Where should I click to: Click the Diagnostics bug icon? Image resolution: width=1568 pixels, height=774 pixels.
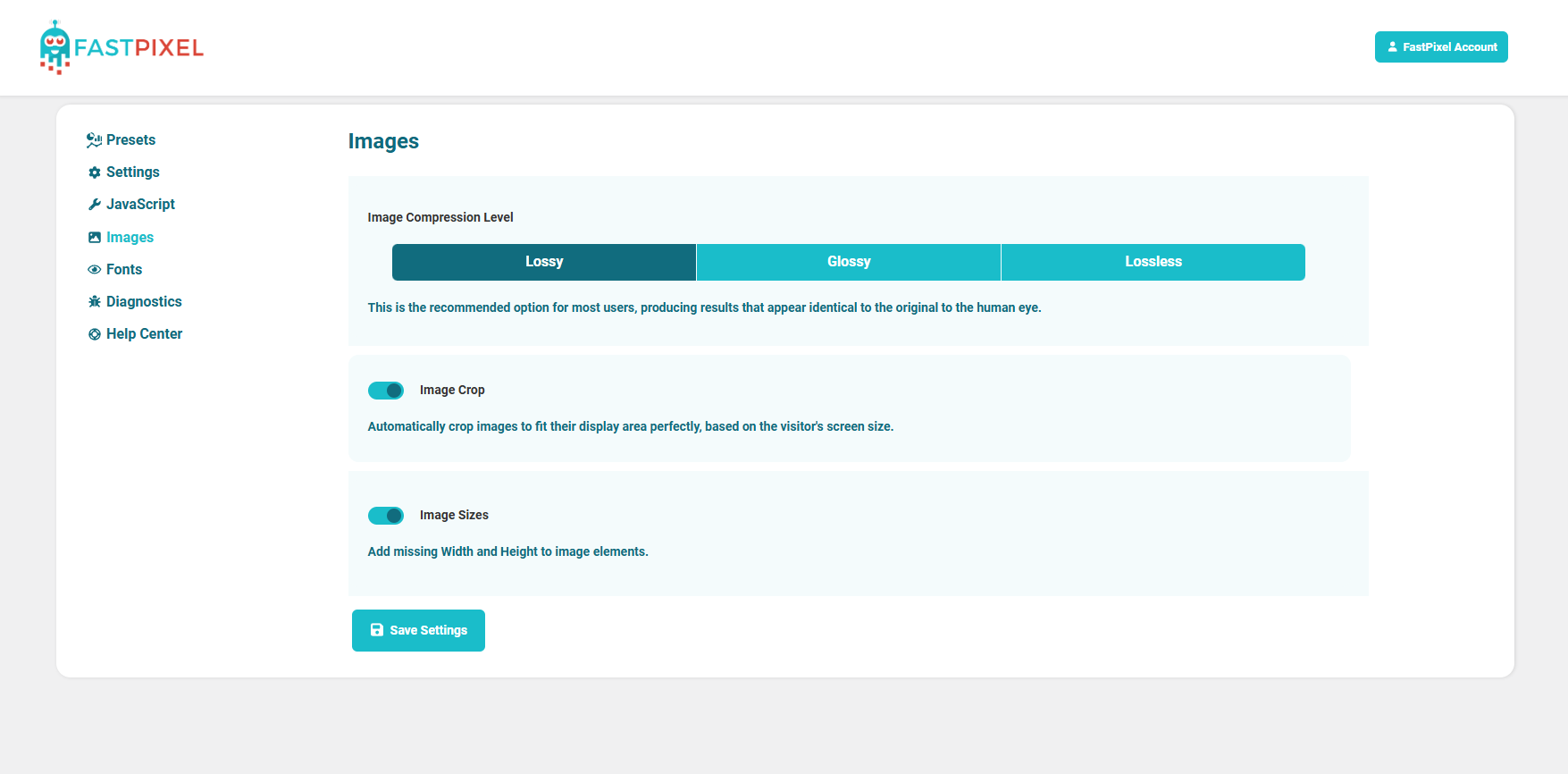[x=95, y=302]
